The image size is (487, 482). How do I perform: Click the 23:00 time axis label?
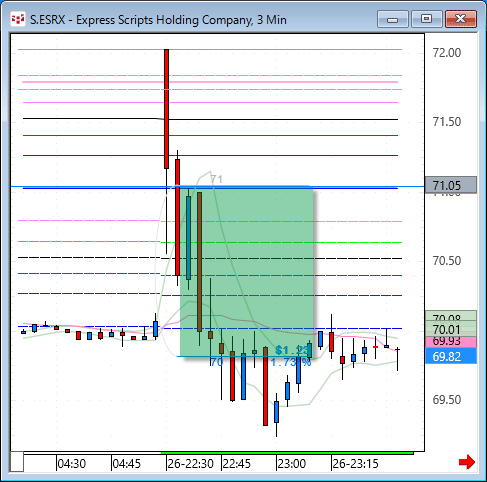[292, 464]
